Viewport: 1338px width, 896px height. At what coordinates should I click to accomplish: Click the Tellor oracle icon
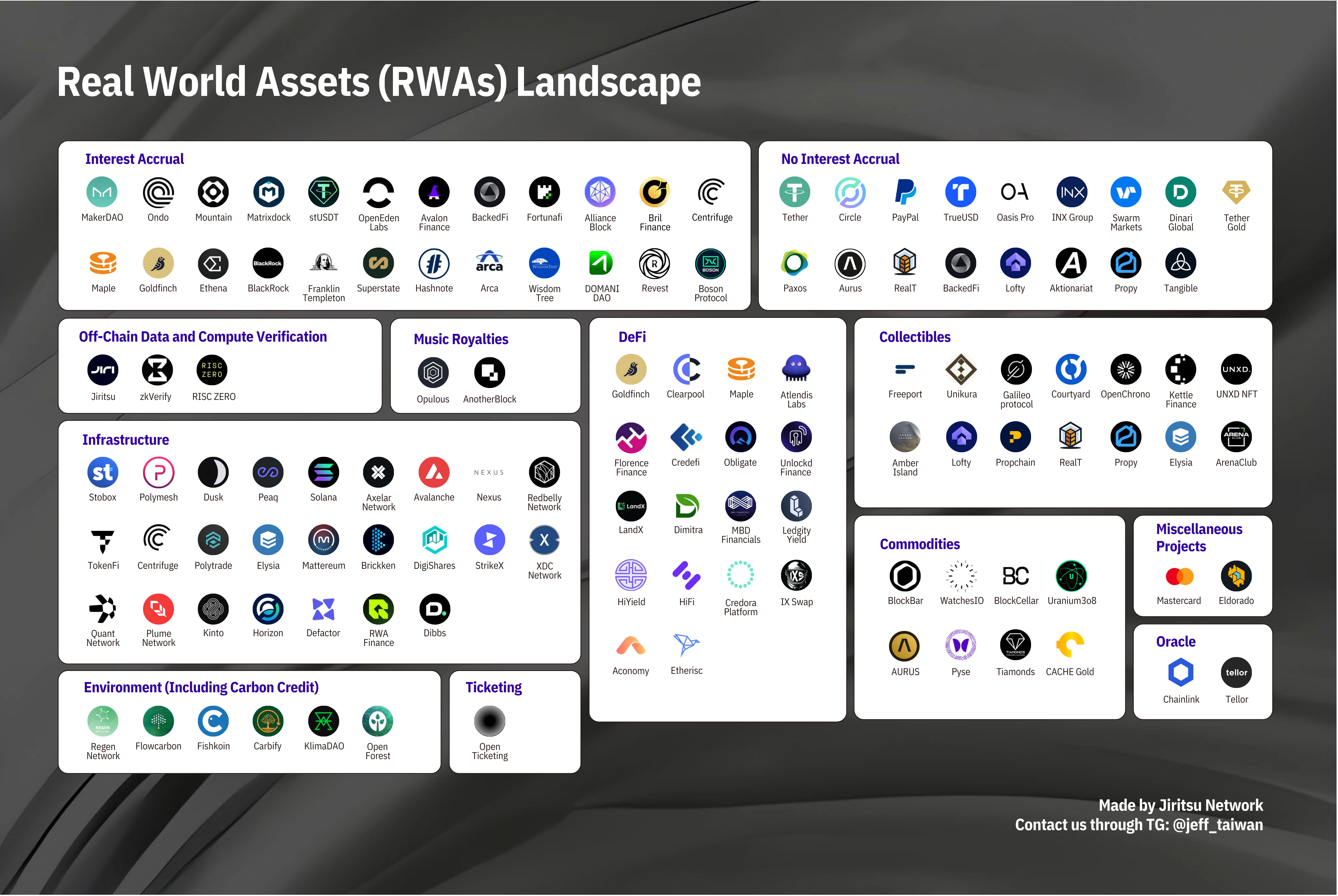click(1236, 673)
